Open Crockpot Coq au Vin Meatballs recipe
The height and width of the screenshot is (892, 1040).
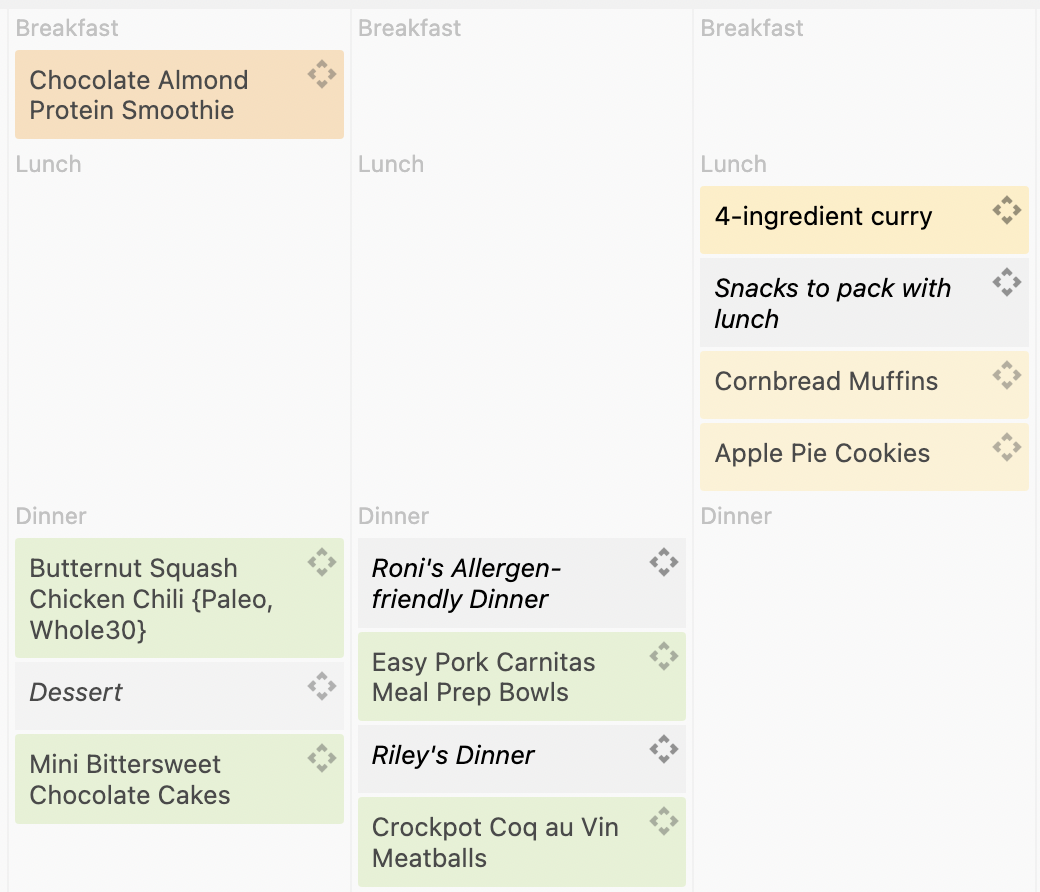point(495,842)
